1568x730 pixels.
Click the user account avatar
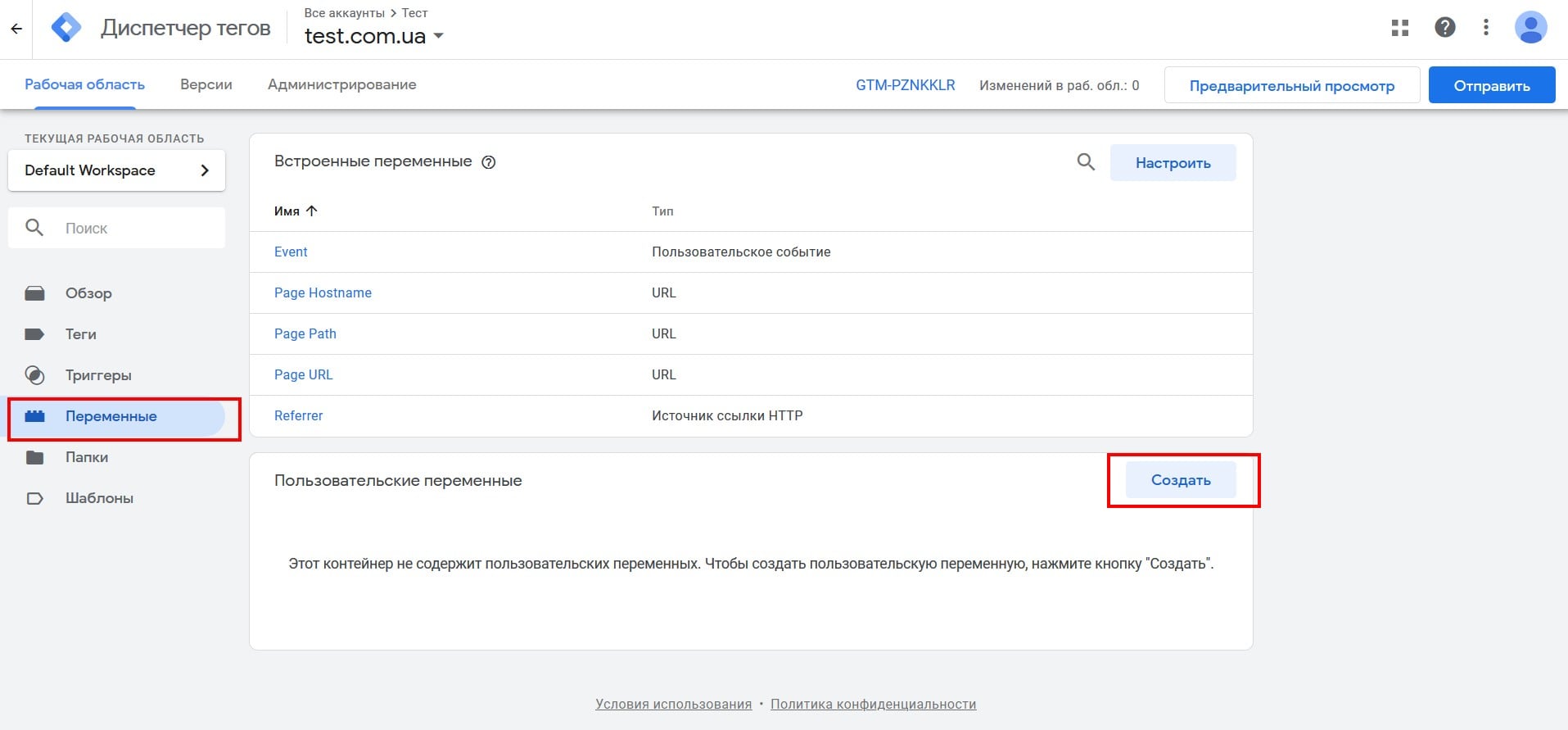tap(1530, 28)
